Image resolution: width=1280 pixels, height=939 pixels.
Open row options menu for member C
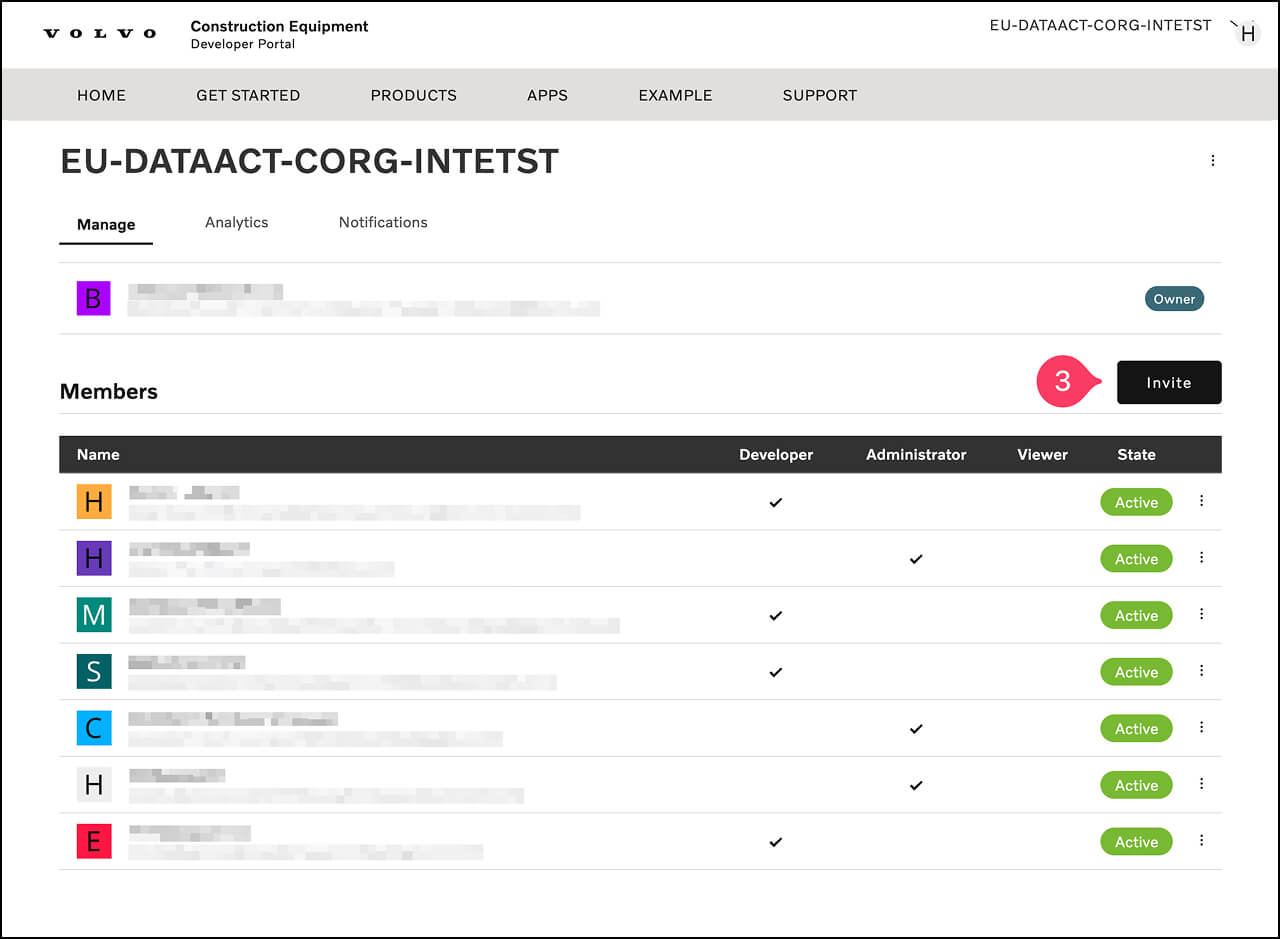[x=1201, y=727]
